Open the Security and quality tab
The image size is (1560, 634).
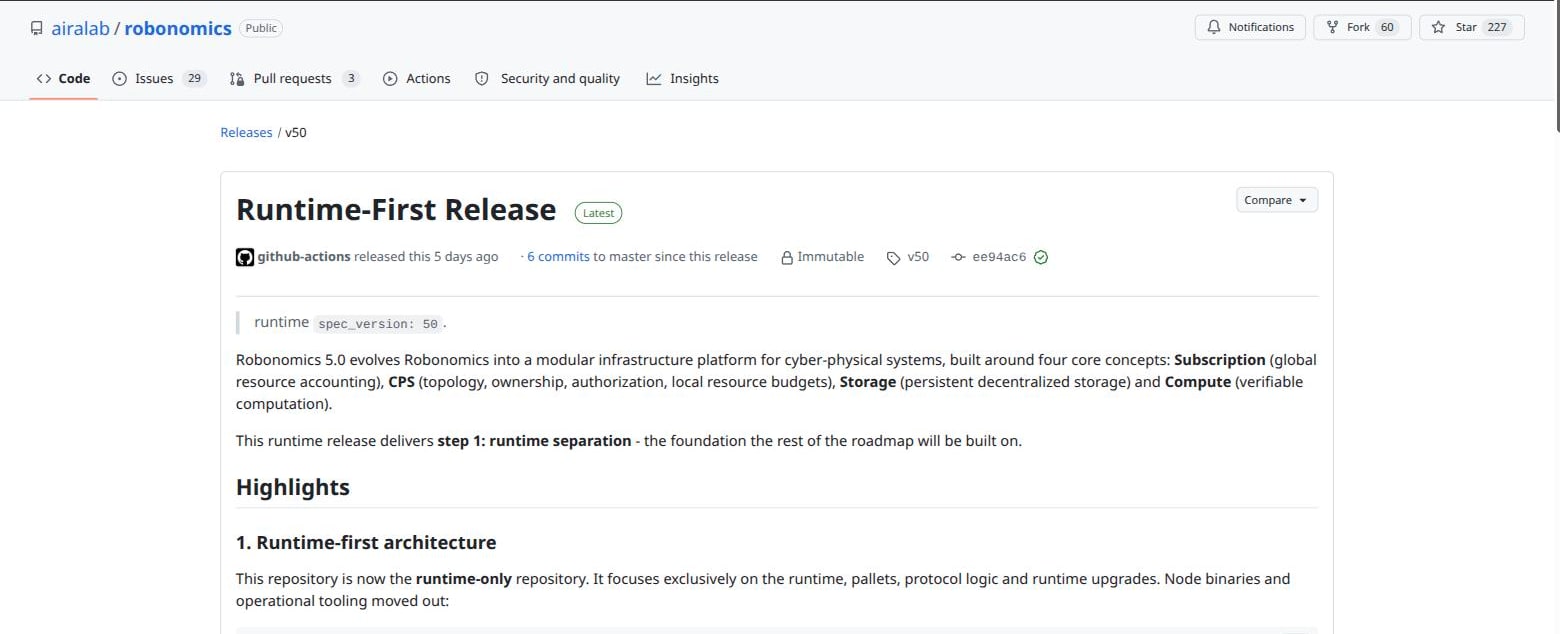[x=547, y=78]
